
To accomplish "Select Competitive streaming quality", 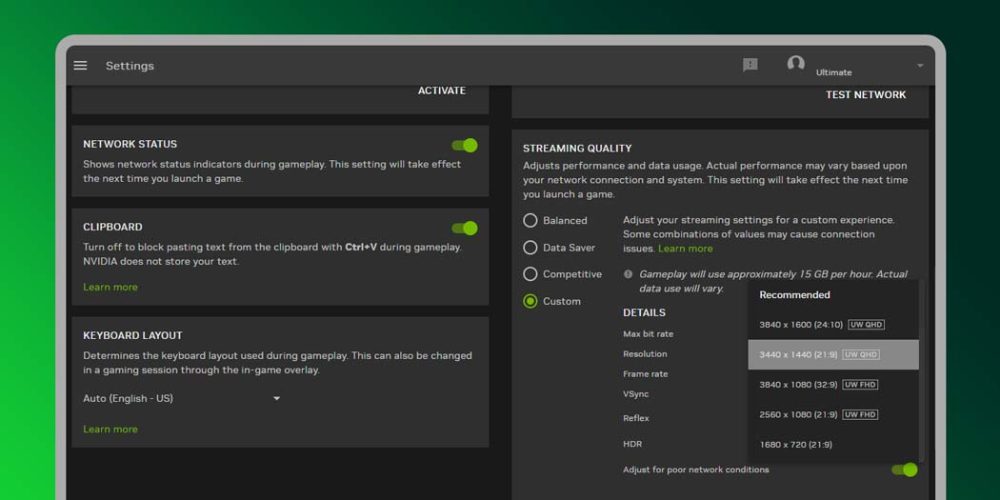I will (531, 274).
